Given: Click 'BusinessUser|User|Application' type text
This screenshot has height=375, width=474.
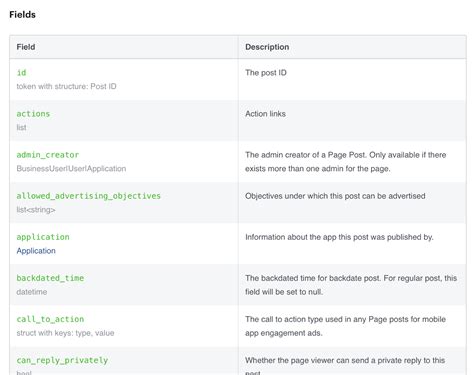Looking at the screenshot, I should click(x=71, y=169).
